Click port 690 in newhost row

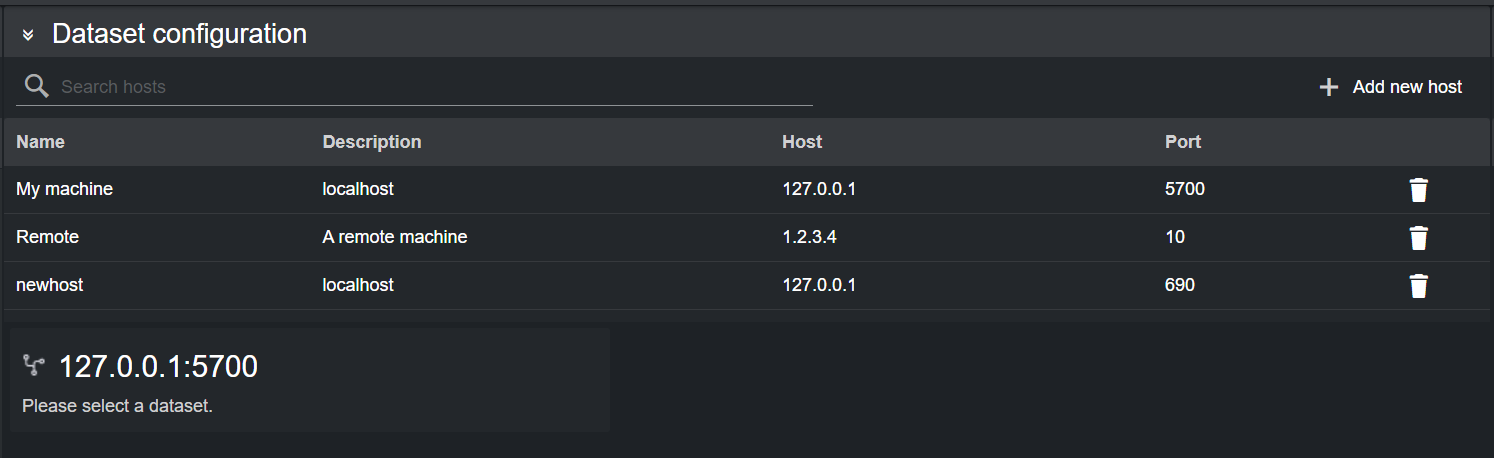(x=1180, y=285)
